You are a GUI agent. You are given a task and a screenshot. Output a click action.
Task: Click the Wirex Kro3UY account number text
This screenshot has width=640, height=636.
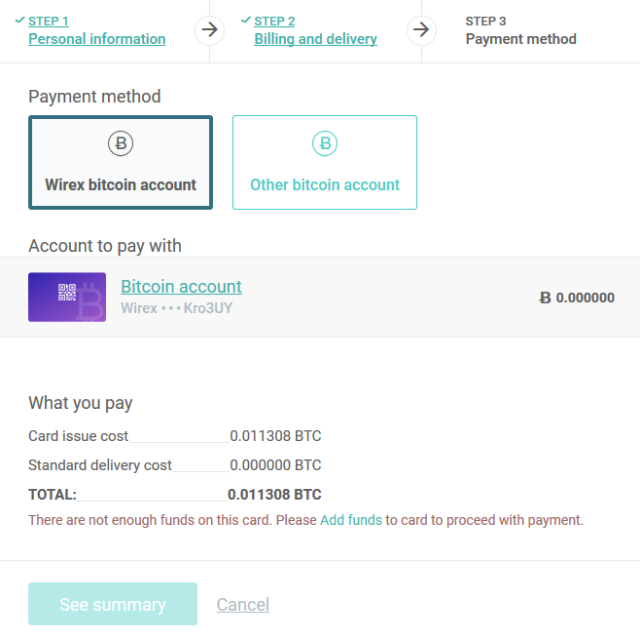176,308
